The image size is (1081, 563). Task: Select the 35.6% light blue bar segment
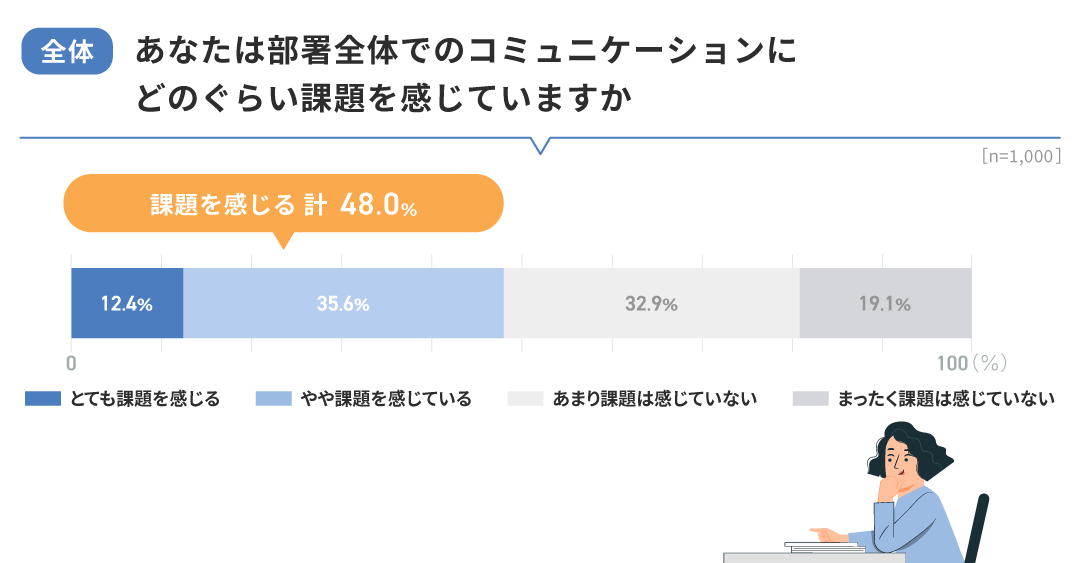[343, 304]
